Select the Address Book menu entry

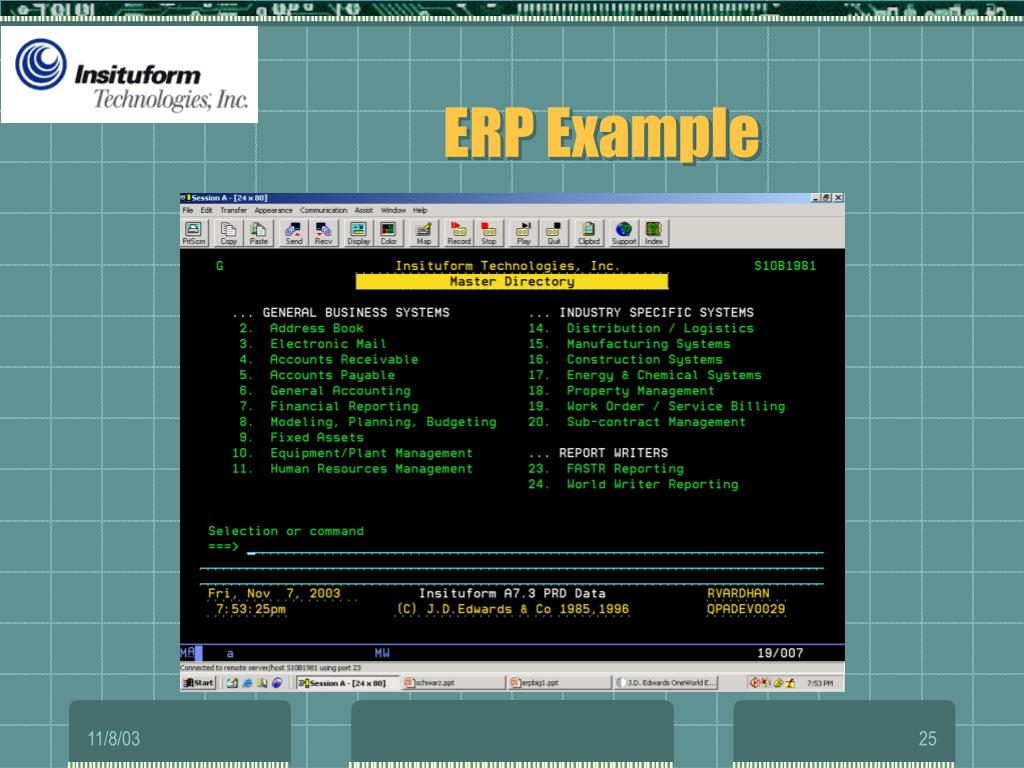coord(317,328)
